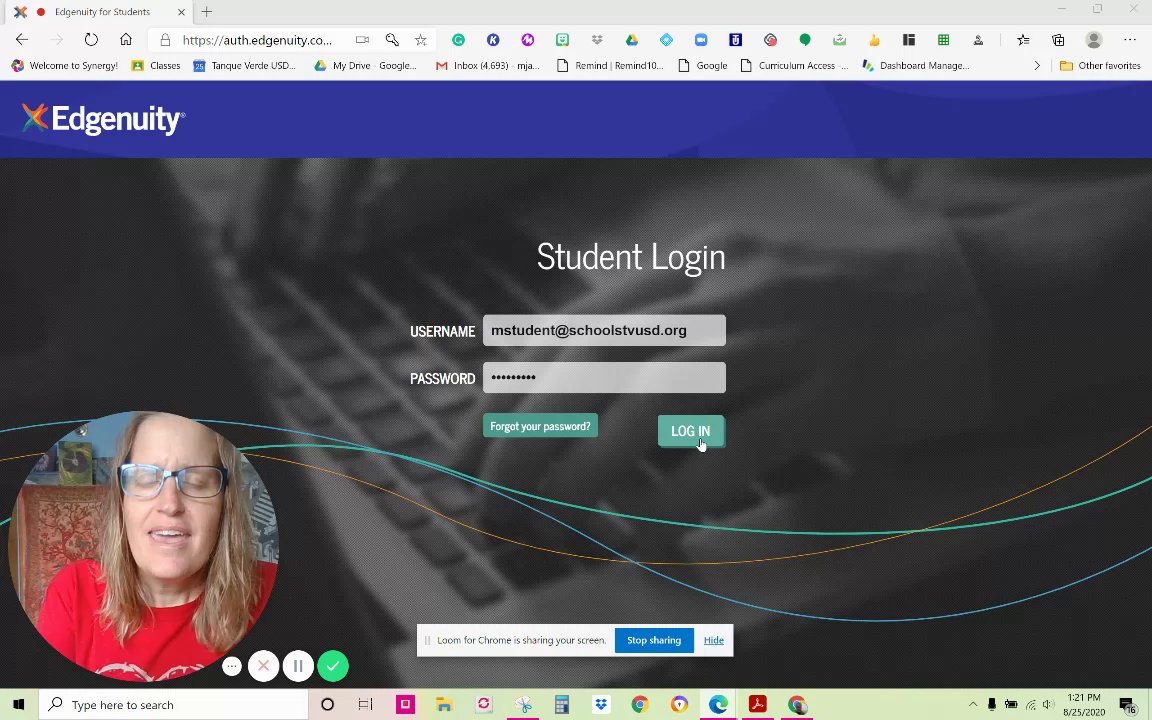This screenshot has width=1152, height=720.
Task: Go back to the previous page
Action: [22, 40]
